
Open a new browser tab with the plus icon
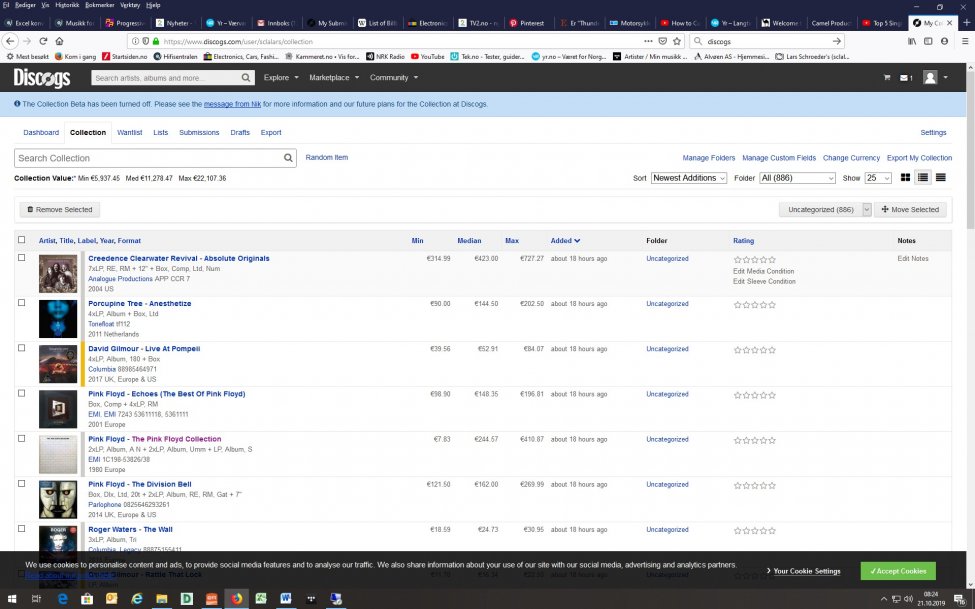(967, 22)
